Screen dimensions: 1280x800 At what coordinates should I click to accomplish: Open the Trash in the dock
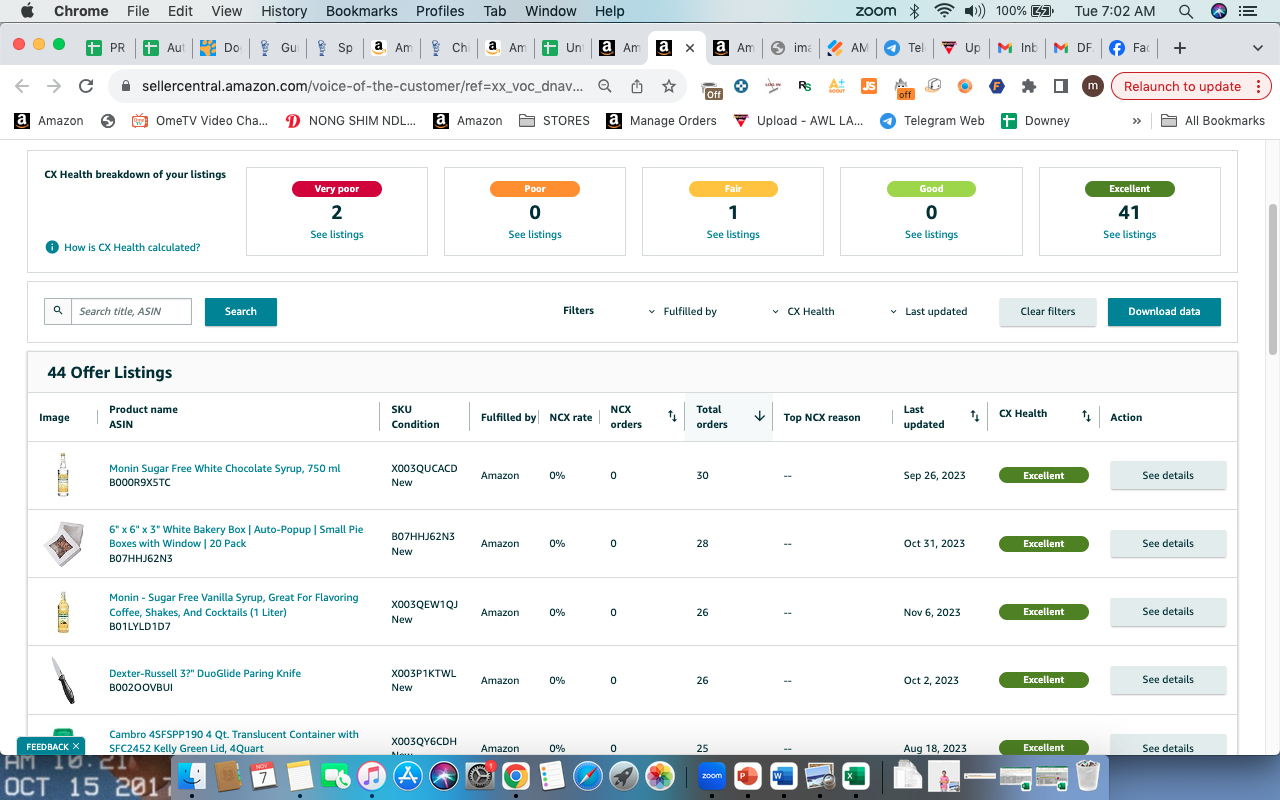point(1087,775)
